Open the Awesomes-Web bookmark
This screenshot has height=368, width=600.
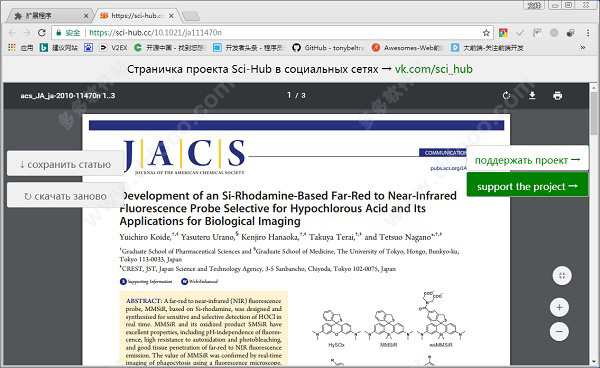tap(408, 48)
